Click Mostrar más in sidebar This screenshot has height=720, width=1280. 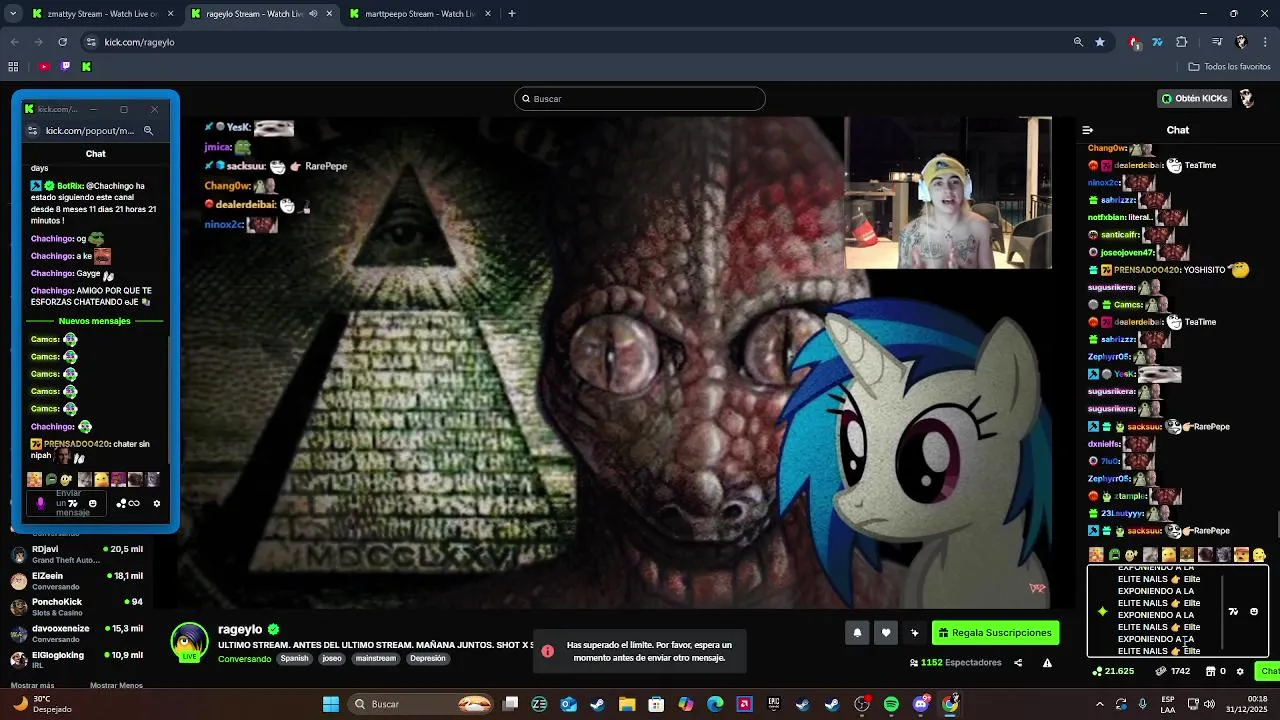point(32,685)
